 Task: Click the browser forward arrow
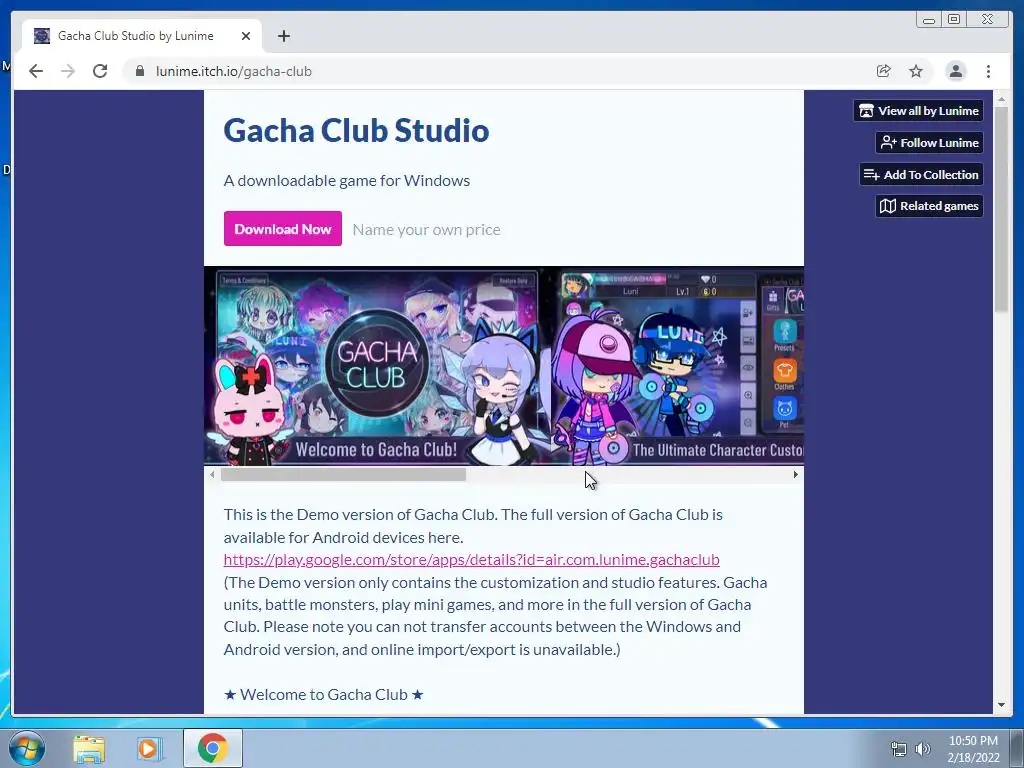tap(68, 71)
